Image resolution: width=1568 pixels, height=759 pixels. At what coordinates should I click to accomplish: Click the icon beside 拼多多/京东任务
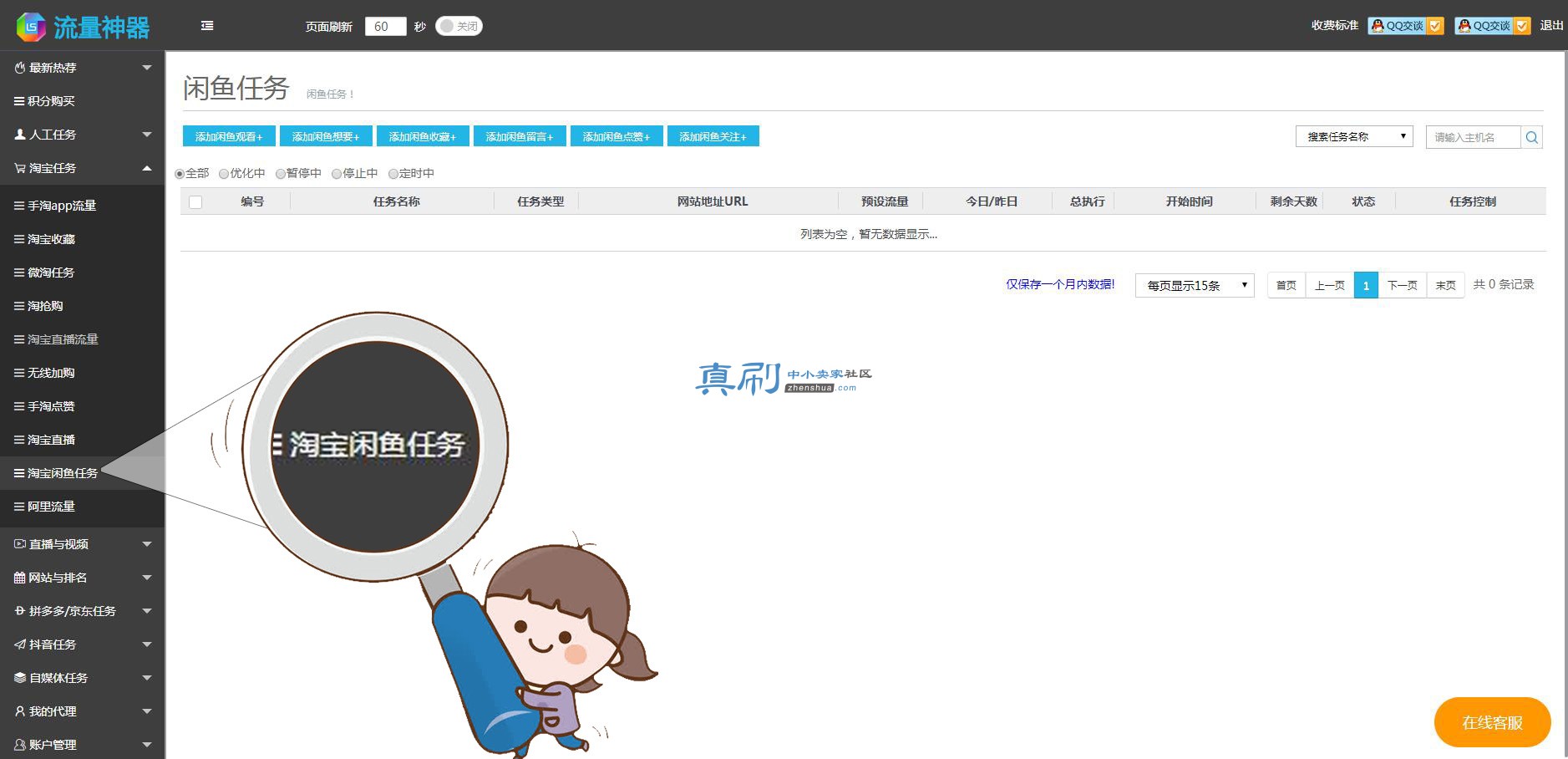tap(20, 611)
